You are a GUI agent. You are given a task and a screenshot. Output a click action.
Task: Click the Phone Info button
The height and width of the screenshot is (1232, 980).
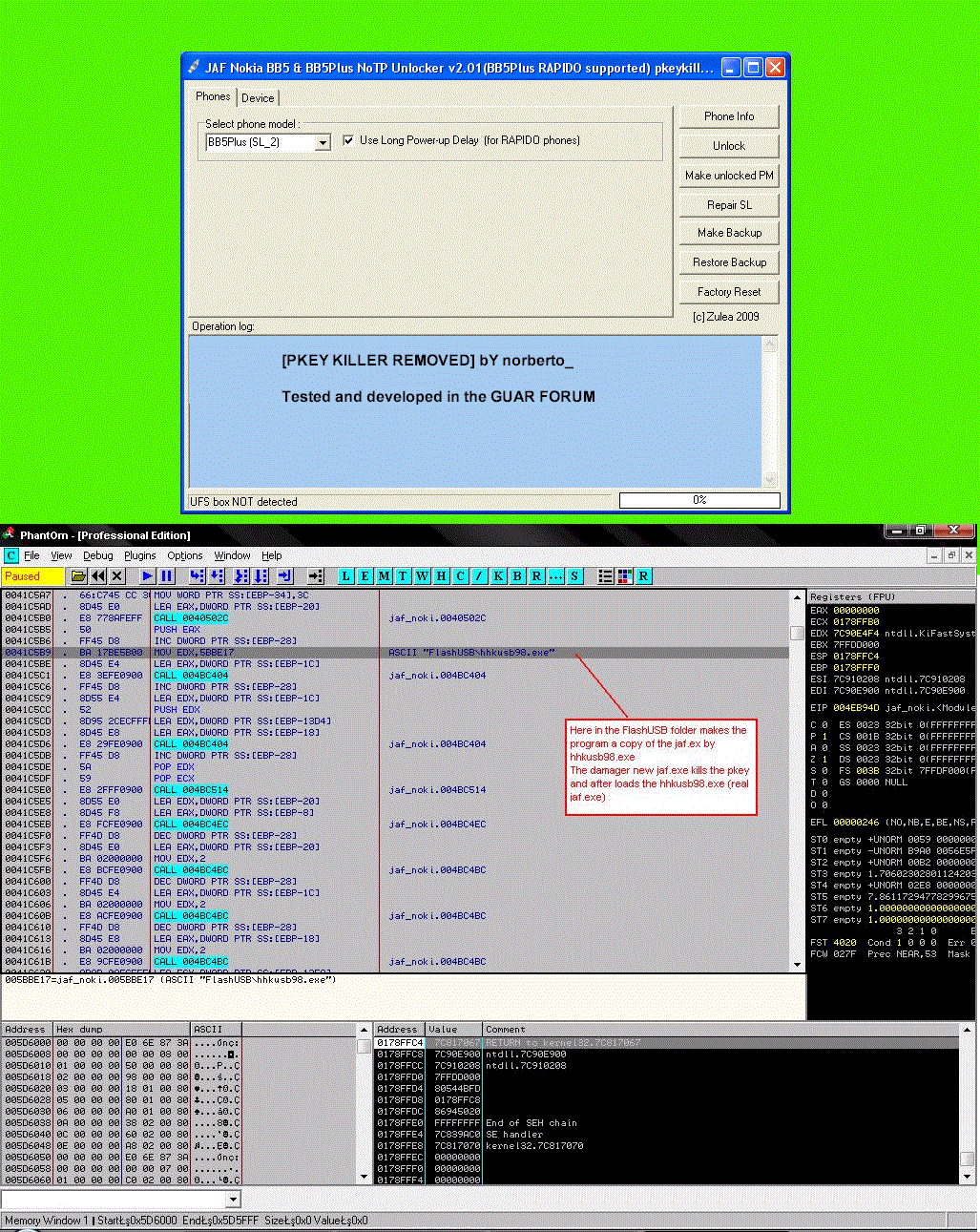[729, 116]
